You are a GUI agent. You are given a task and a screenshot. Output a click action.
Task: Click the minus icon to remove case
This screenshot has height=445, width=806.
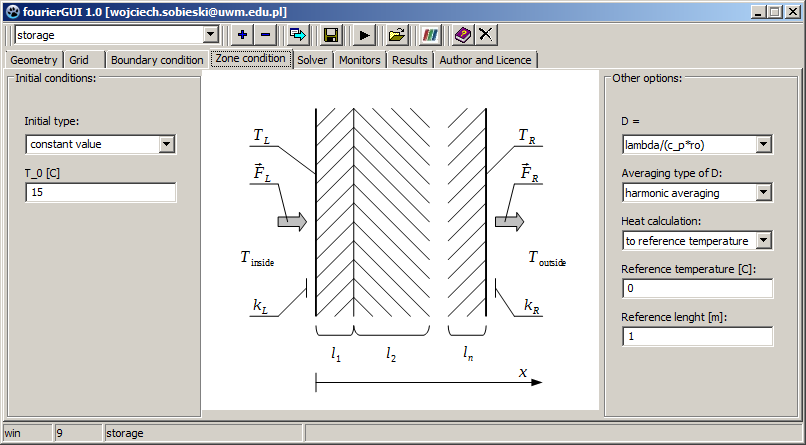(266, 35)
